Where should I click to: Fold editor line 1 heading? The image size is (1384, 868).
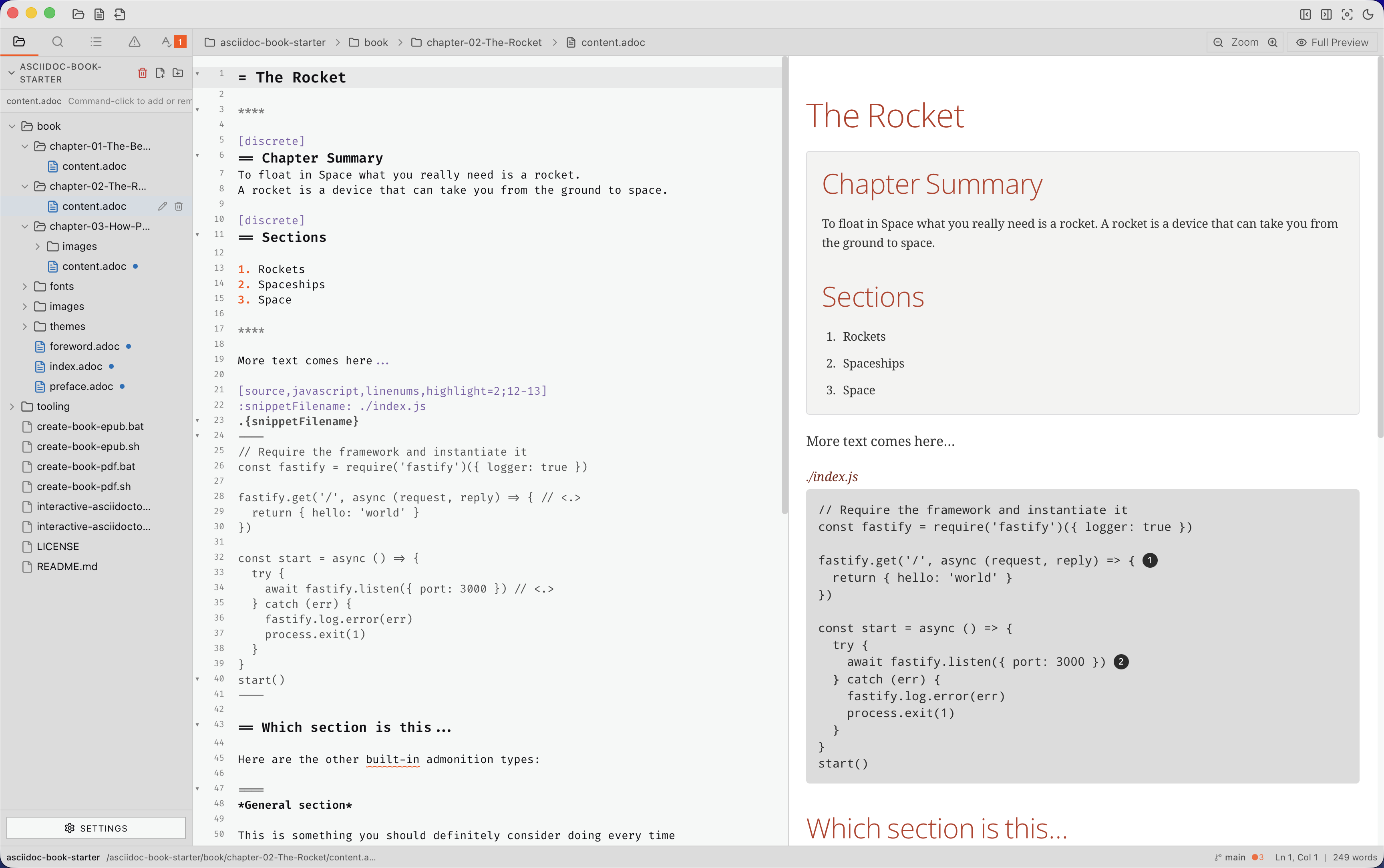(197, 74)
